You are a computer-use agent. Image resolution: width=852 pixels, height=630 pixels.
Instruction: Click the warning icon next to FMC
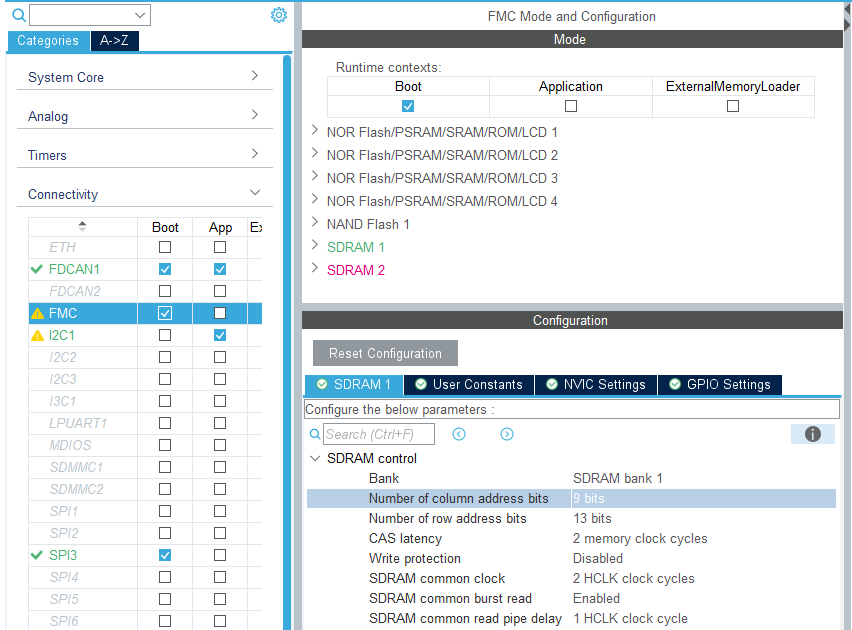pos(37,313)
